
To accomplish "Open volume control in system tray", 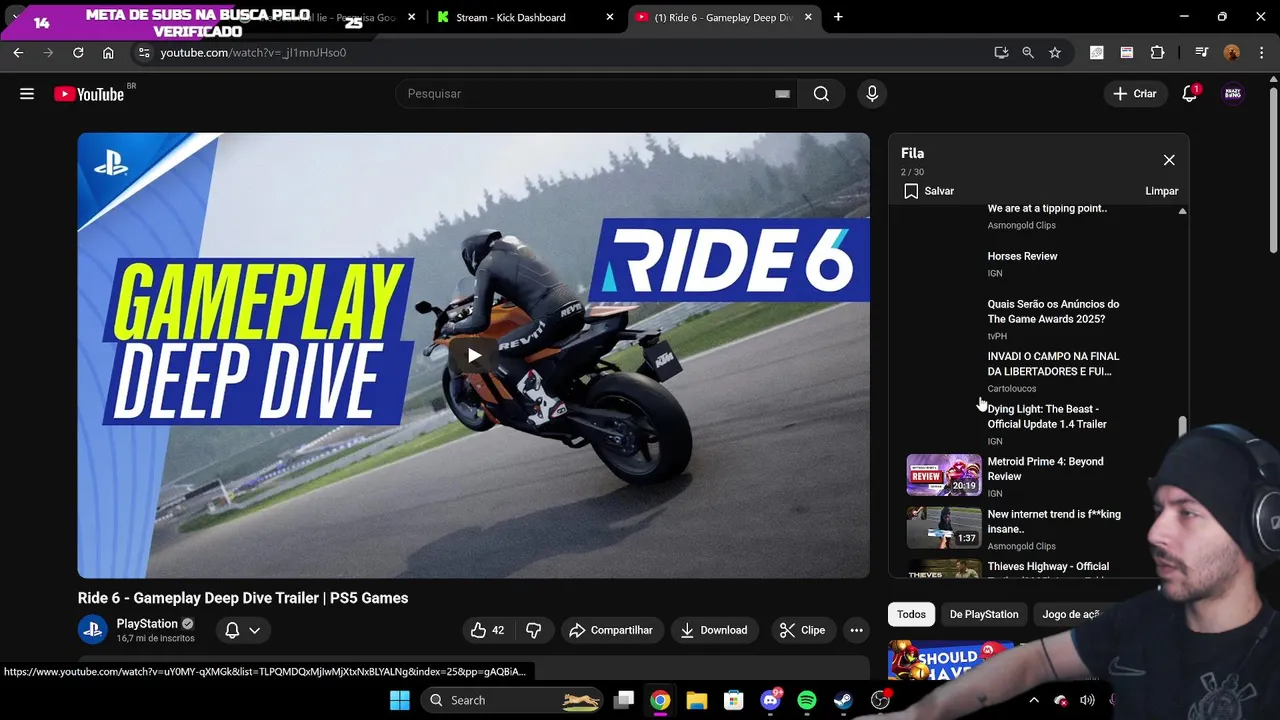I will click(1087, 700).
